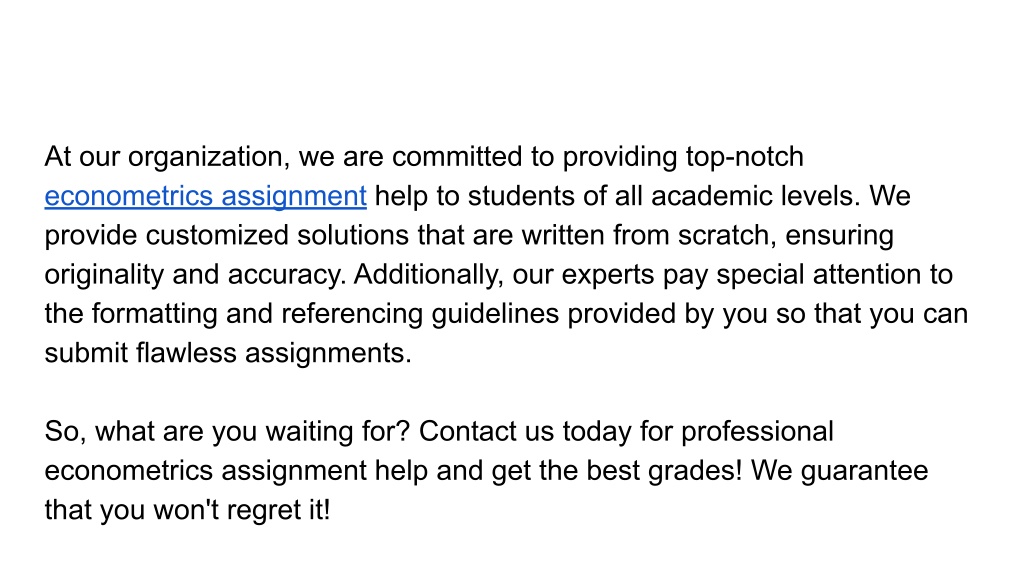This screenshot has width=1024, height=576.
Task: Click the word 'originality' in the paragraph
Action: (104, 275)
